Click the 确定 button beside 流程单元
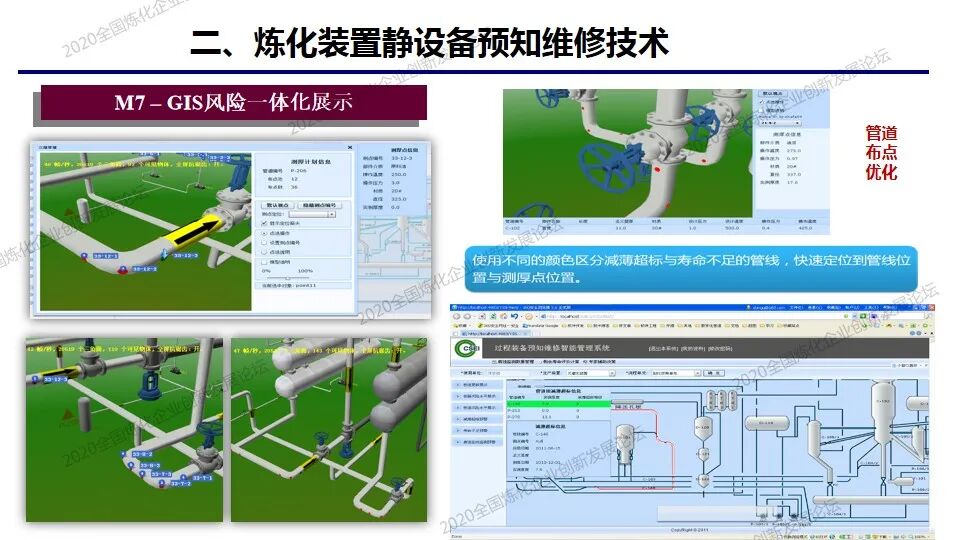Screen dimensions: 960x540 (x=714, y=373)
